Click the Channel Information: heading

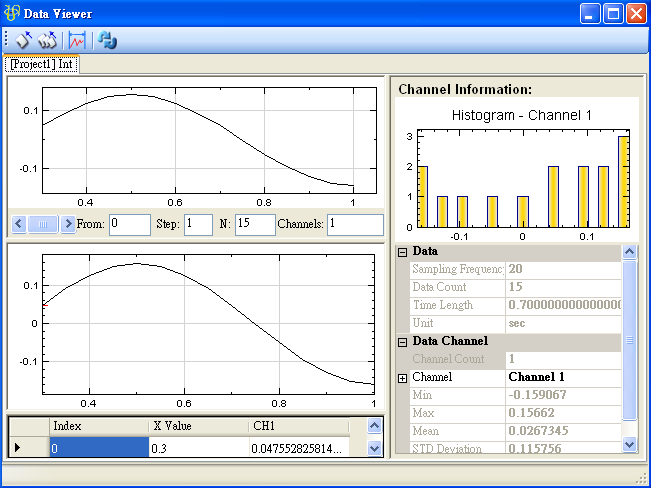(x=465, y=89)
